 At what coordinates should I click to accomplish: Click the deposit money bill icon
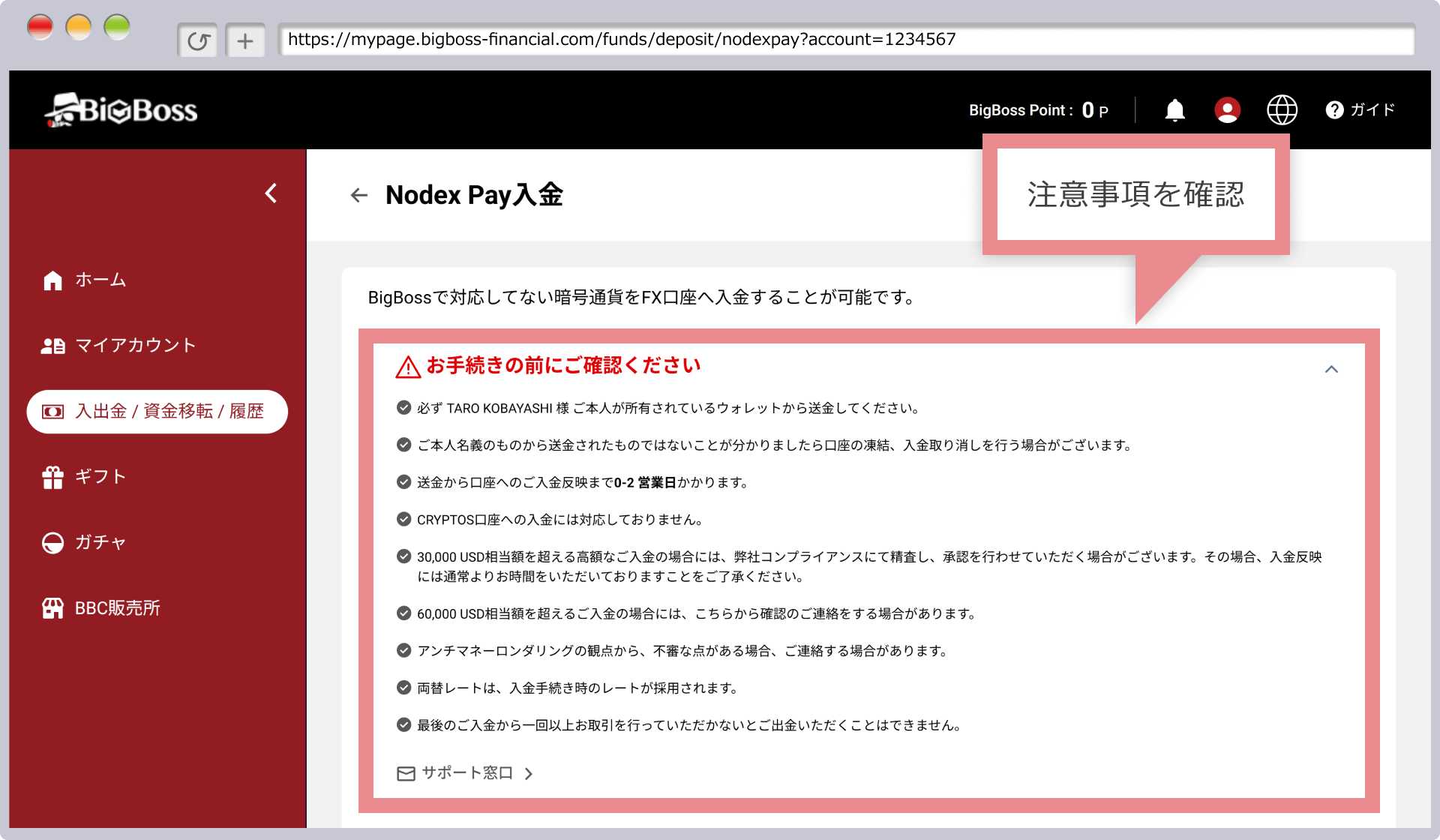(52, 412)
